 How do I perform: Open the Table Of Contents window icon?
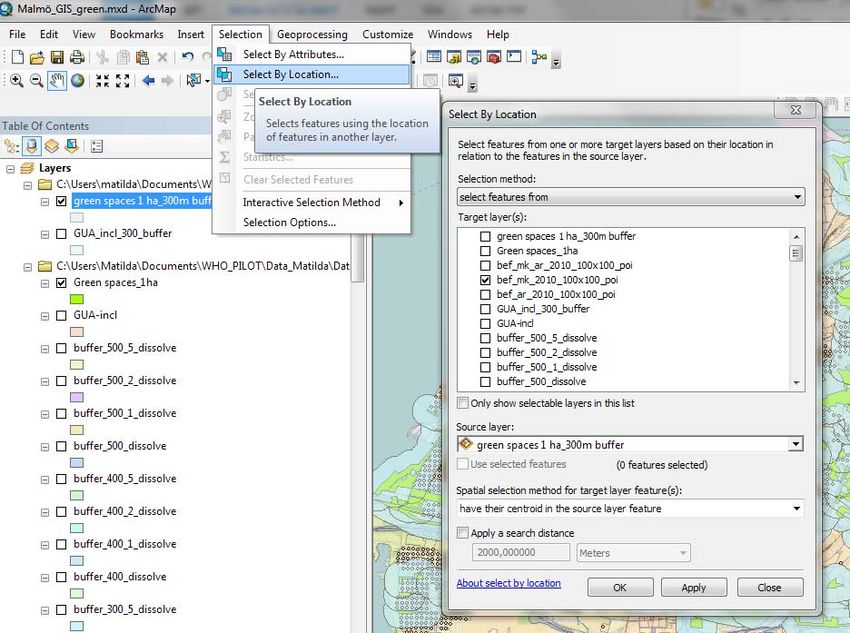[x=434, y=56]
